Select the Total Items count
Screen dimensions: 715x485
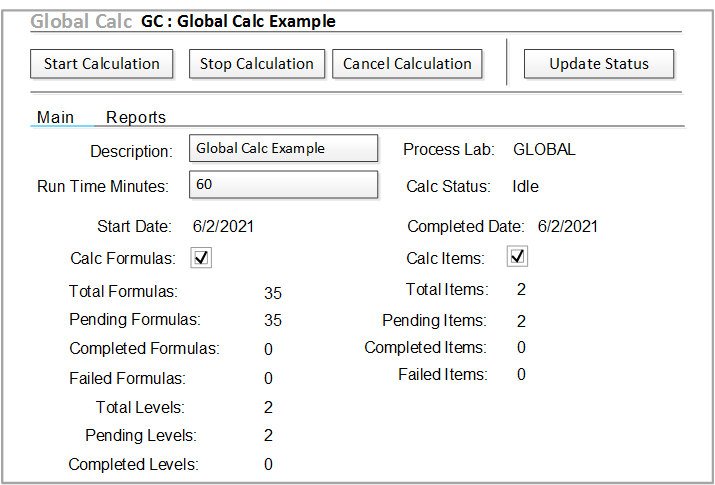tap(521, 290)
